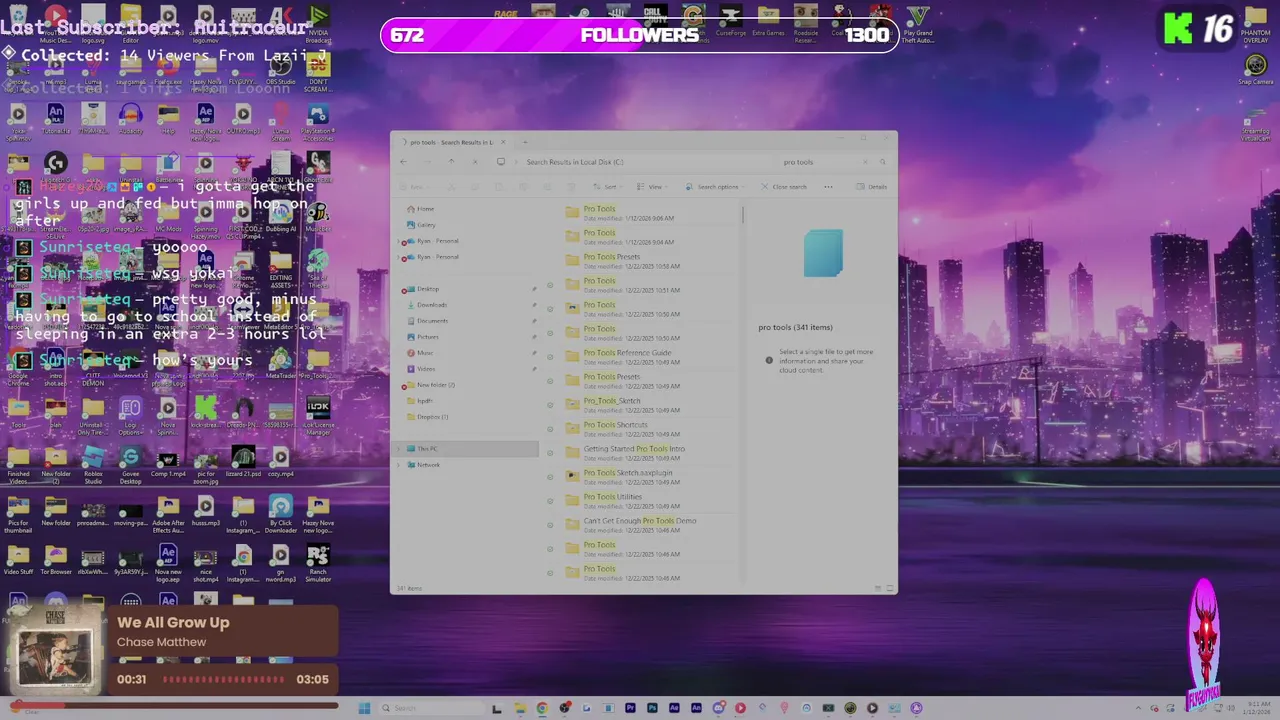This screenshot has width=1280, height=720.
Task: Open the Ranch Simulator desktop shortcut
Action: (x=318, y=563)
